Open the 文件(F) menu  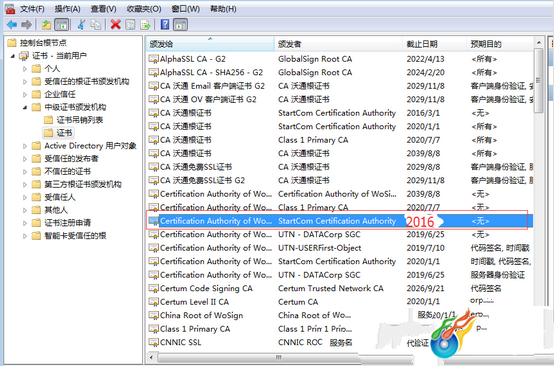(x=32, y=9)
